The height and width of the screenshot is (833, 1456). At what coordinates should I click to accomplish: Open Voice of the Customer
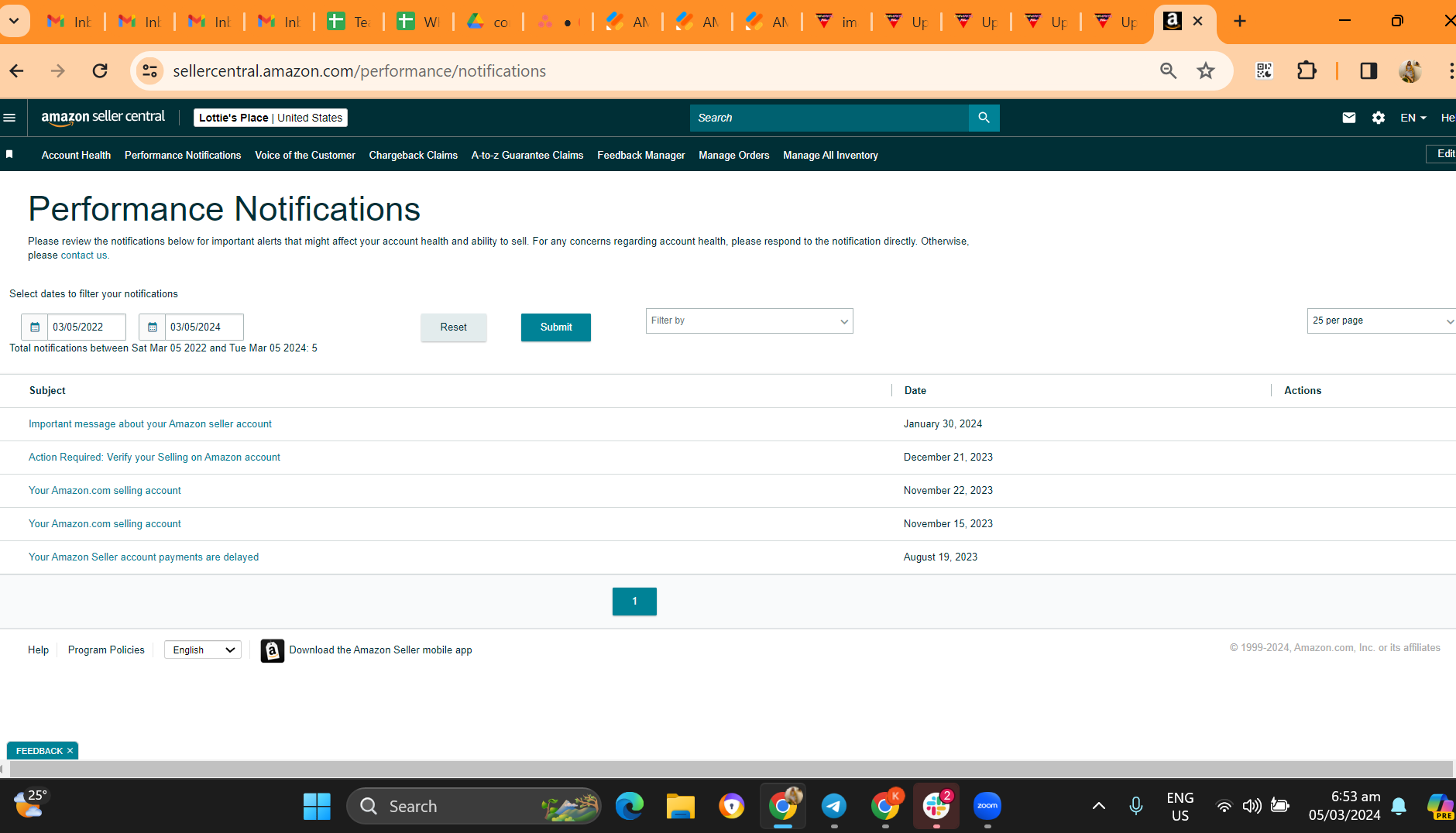(x=305, y=155)
